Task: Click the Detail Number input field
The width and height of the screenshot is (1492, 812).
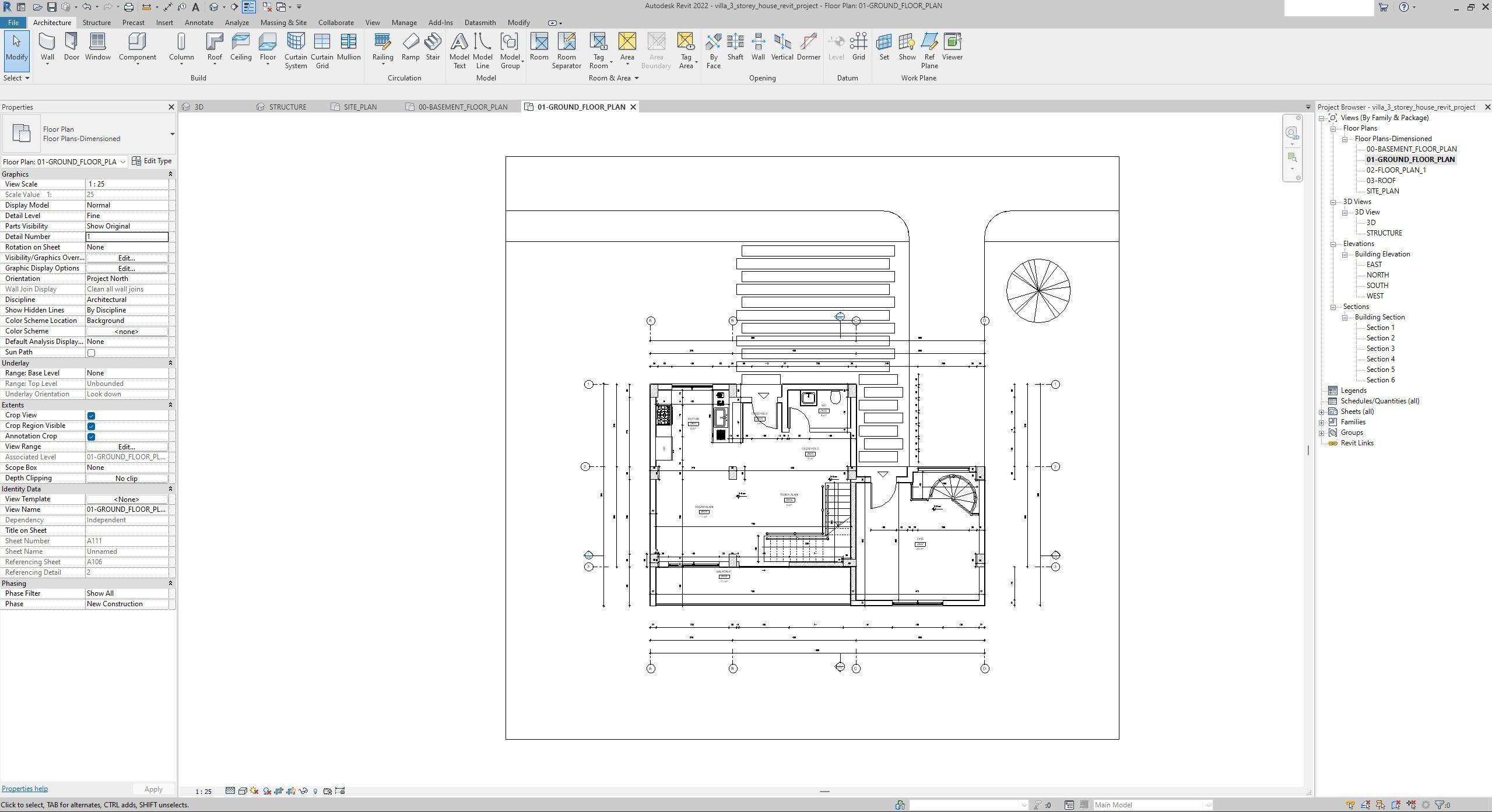Action: point(127,237)
